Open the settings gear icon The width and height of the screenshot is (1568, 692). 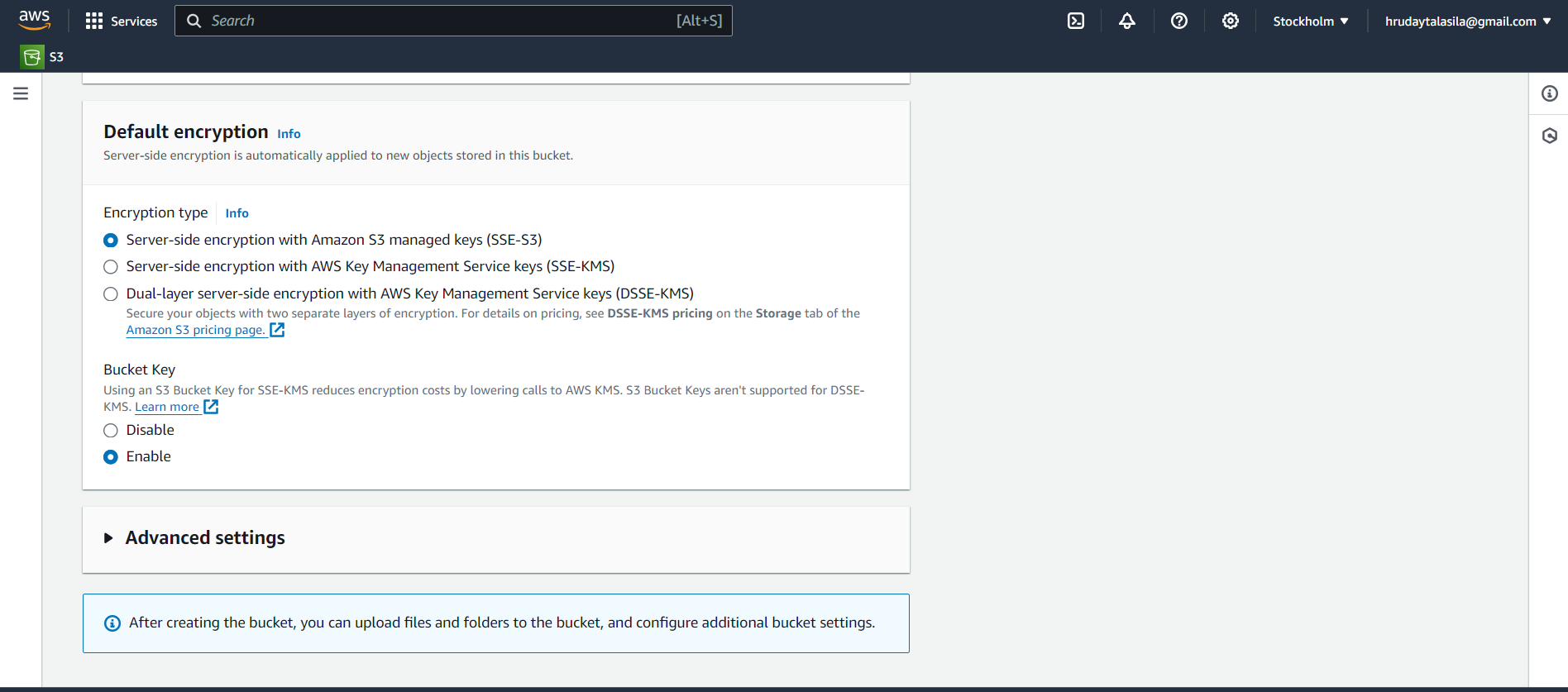(x=1230, y=21)
